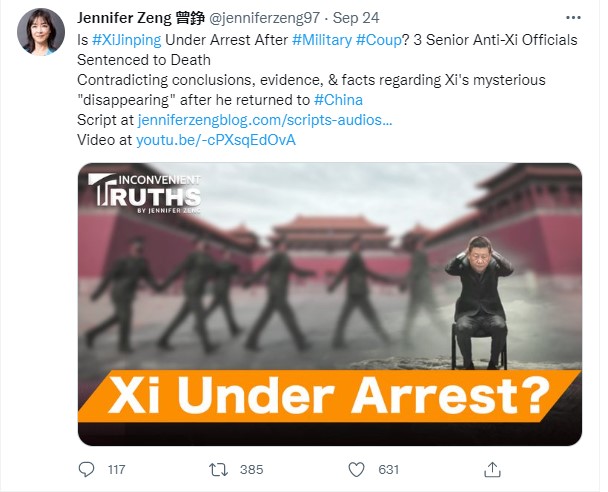The height and width of the screenshot is (492, 608).
Task: Open the Xi Under Arrest video thumbnail
Action: [330, 304]
